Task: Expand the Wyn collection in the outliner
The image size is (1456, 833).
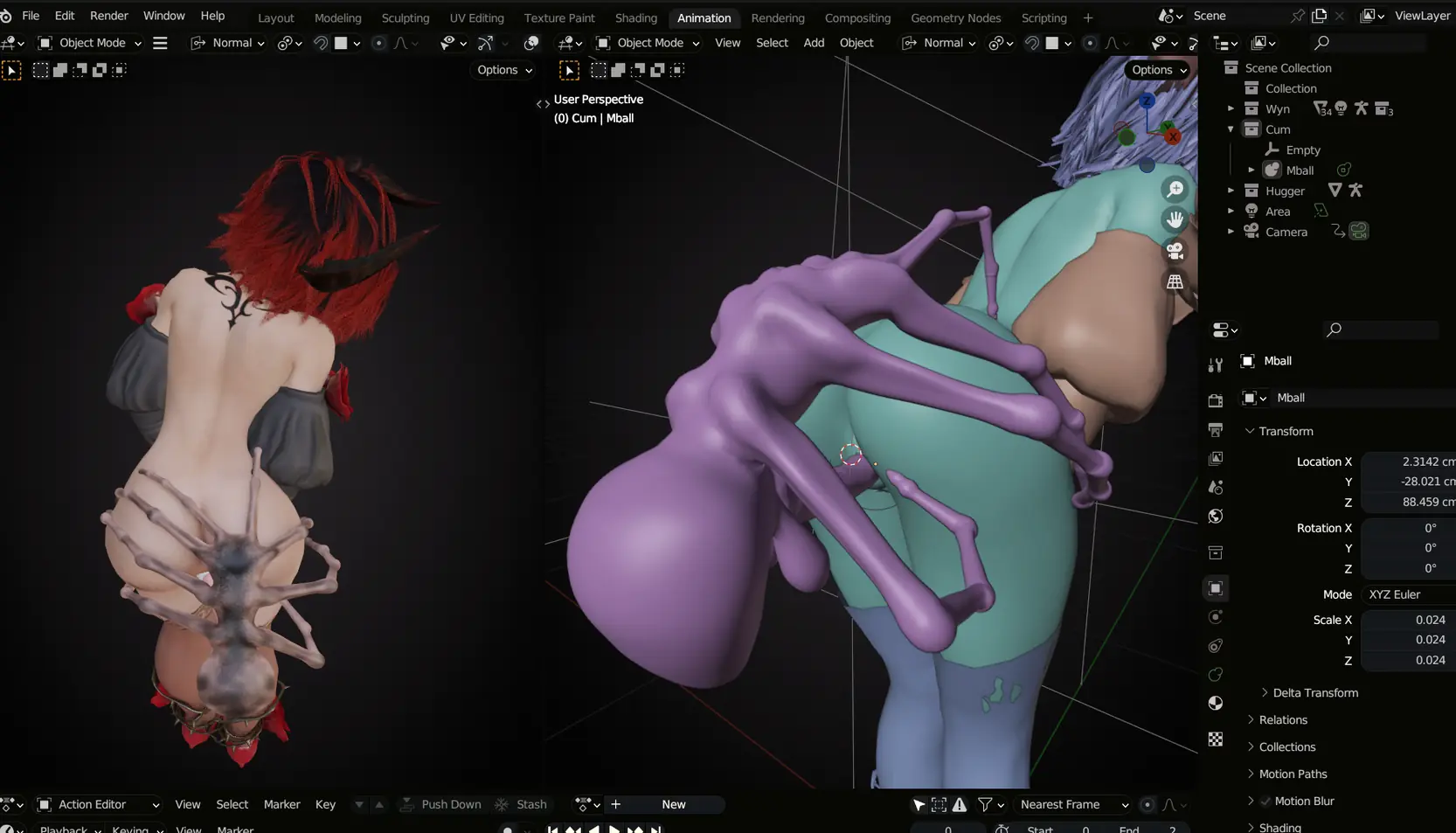Action: tap(1231, 109)
